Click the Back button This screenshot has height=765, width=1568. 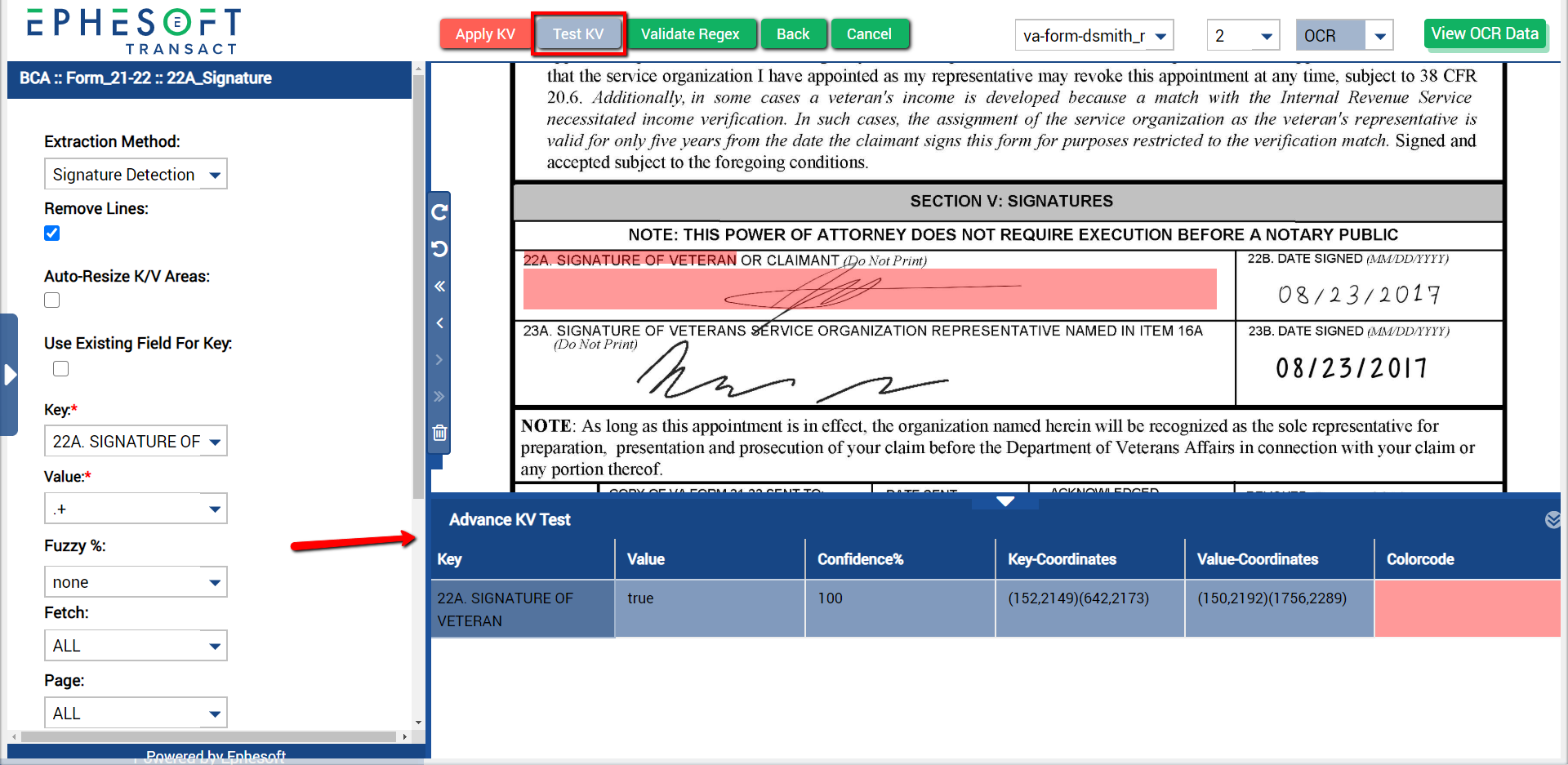point(793,34)
